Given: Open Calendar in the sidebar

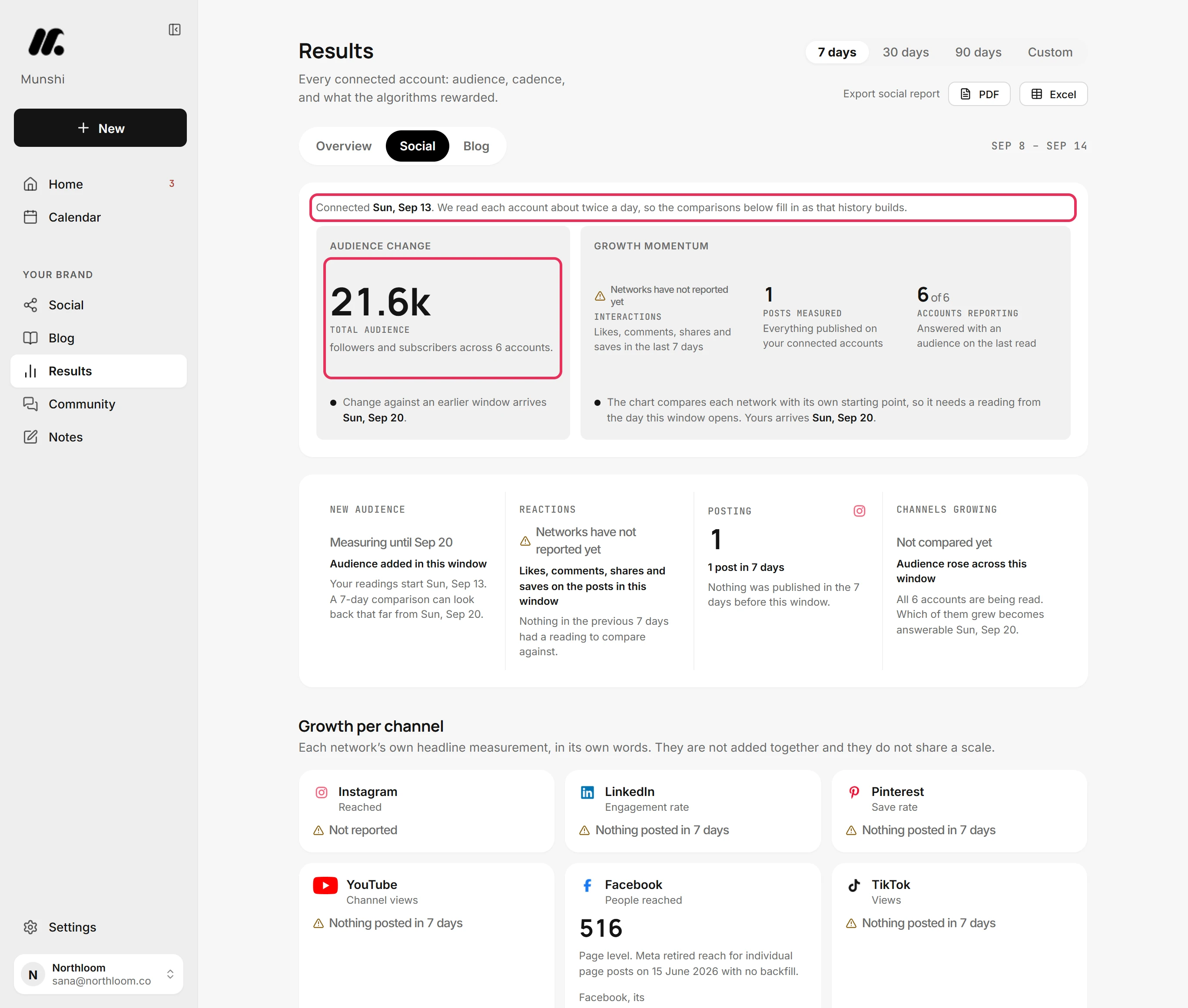Looking at the screenshot, I should (98, 217).
